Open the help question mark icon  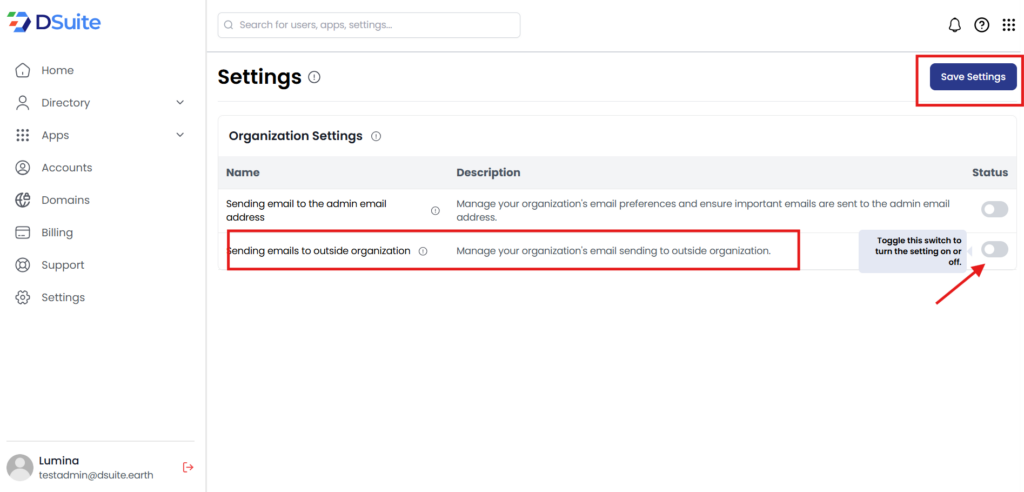click(982, 25)
